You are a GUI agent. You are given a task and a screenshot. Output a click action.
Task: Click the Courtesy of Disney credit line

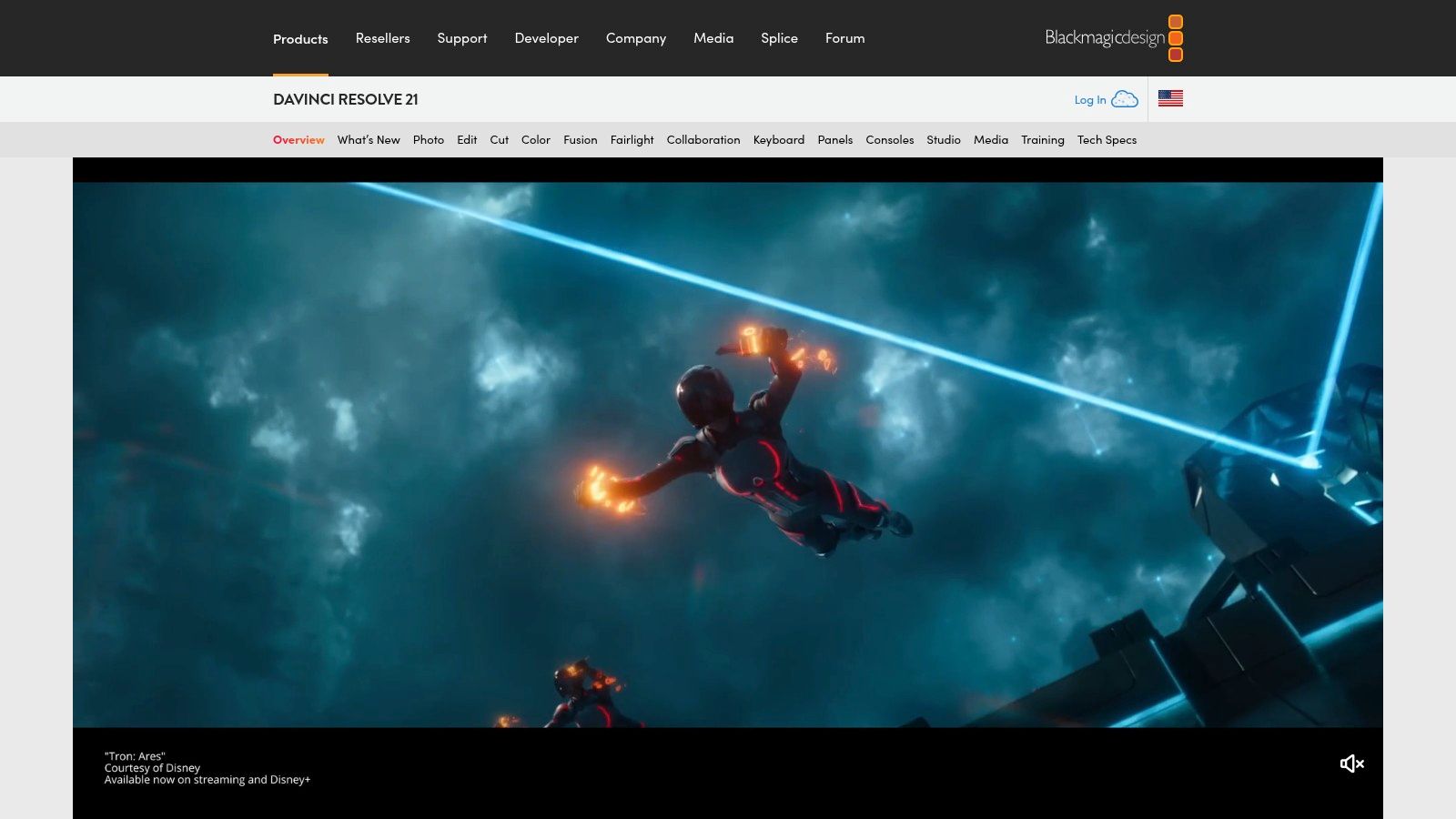click(x=152, y=768)
